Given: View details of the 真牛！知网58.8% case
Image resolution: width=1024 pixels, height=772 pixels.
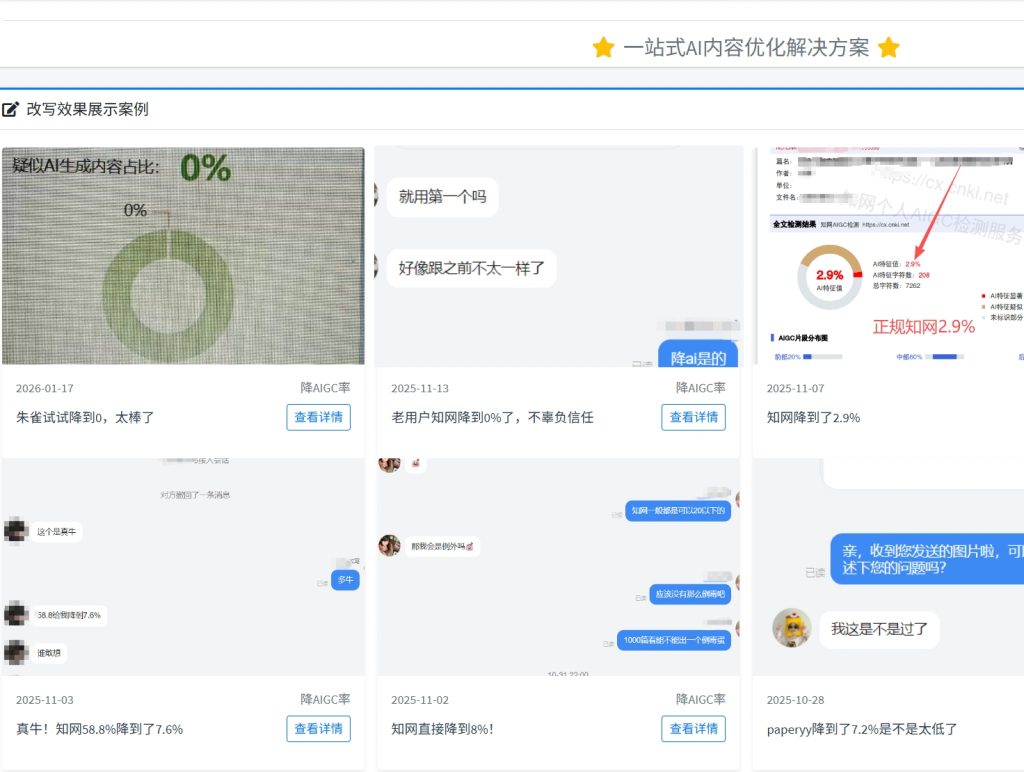Looking at the screenshot, I should (x=318, y=729).
